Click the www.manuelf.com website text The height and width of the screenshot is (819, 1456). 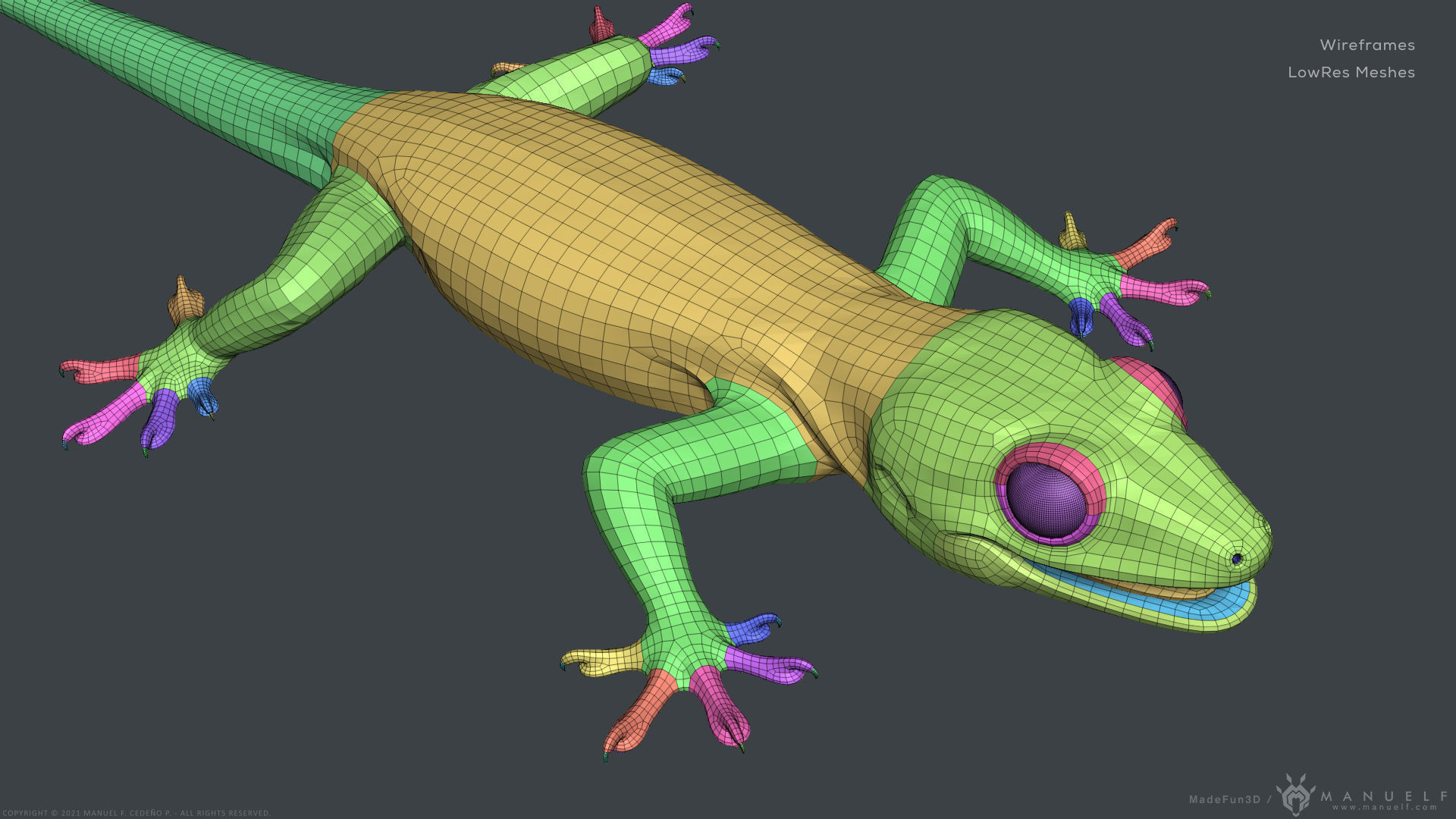pyautogui.click(x=1385, y=808)
